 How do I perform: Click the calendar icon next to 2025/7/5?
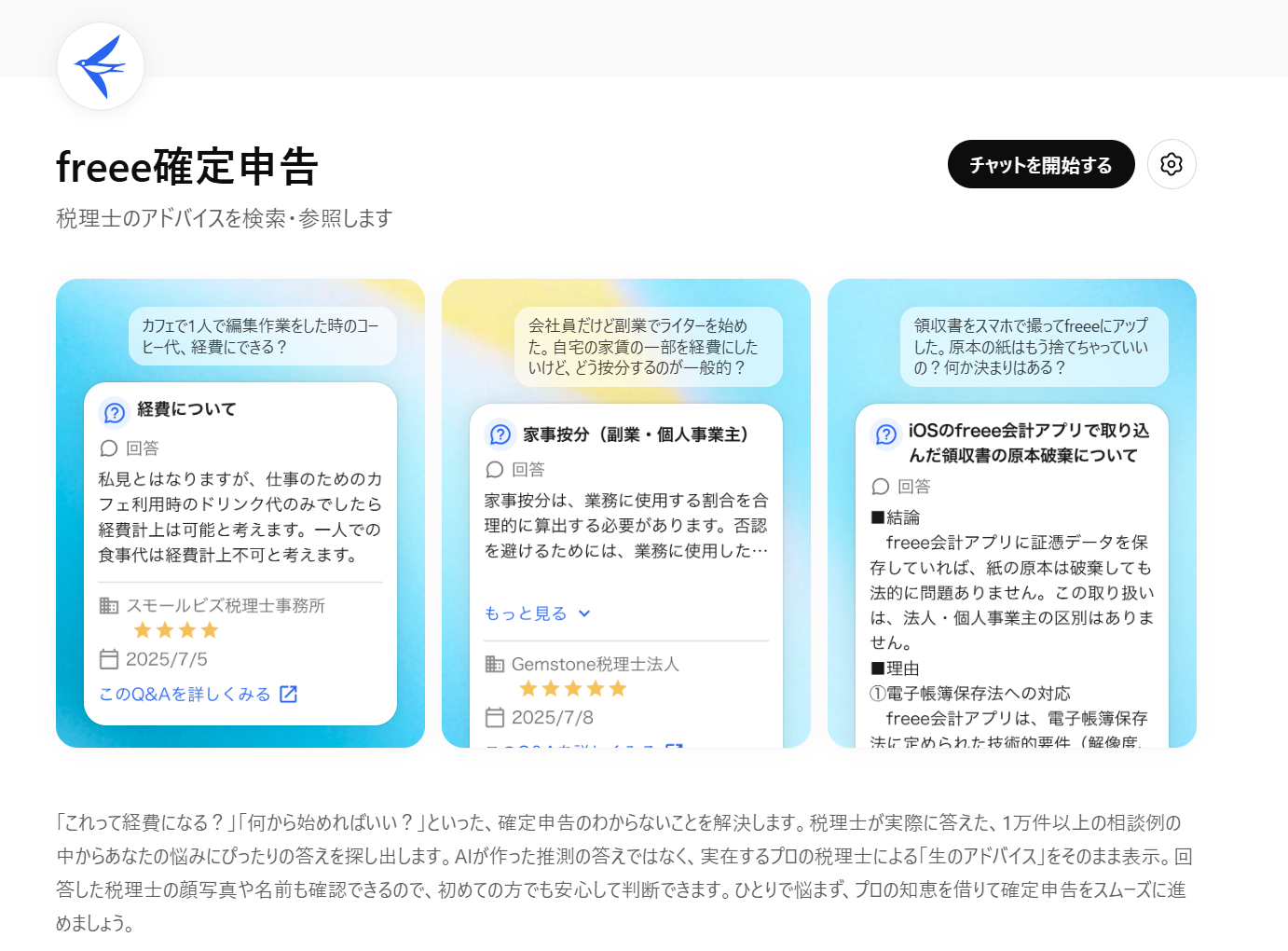[x=108, y=659]
